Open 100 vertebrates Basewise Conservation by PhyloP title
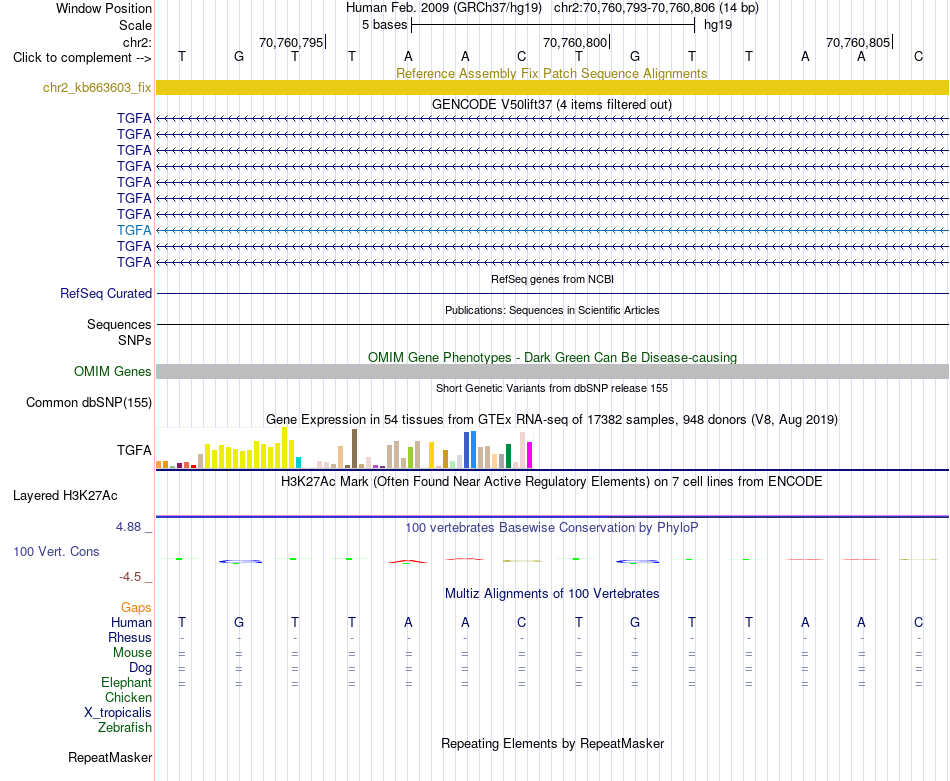 pyautogui.click(x=551, y=528)
